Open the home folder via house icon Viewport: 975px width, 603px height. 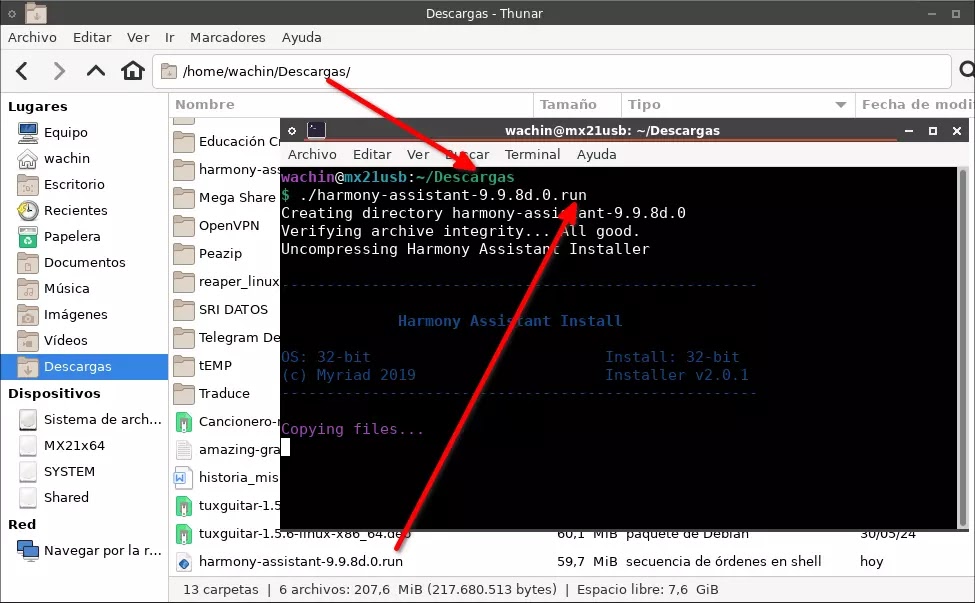(132, 70)
